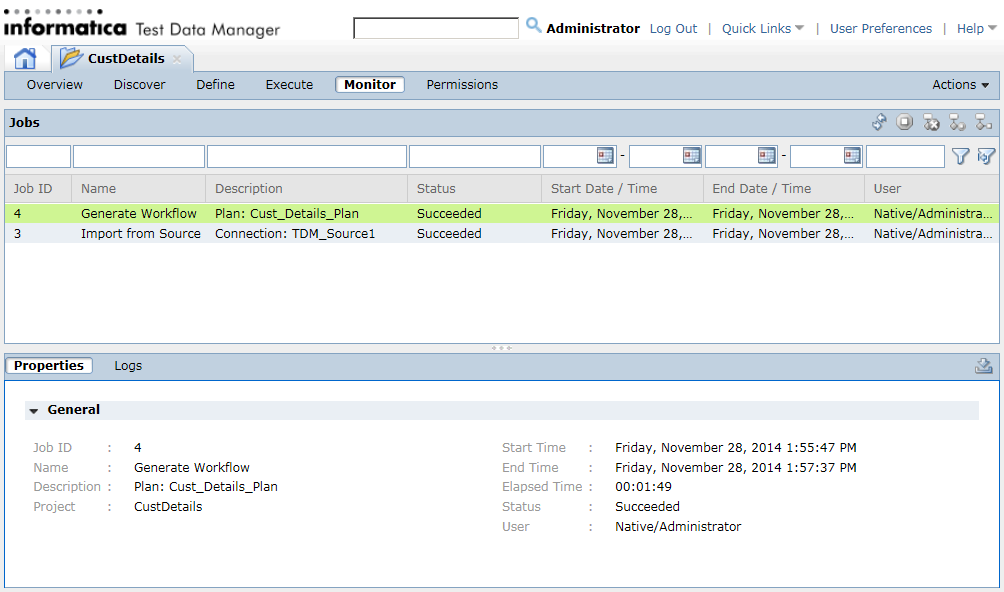Click the Log Out link
The height and width of the screenshot is (592, 1004).
point(673,29)
